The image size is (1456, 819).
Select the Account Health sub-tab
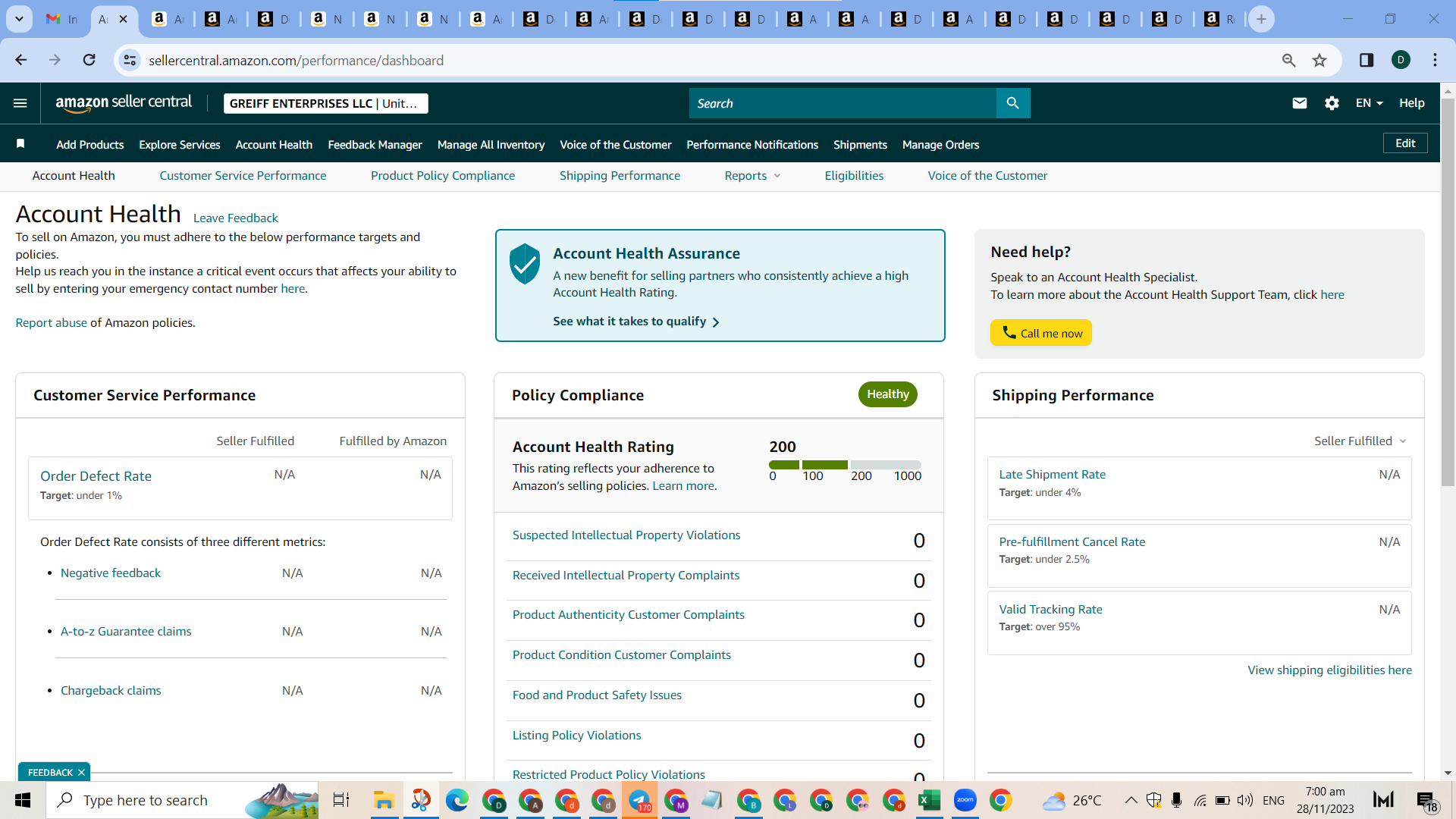74,176
